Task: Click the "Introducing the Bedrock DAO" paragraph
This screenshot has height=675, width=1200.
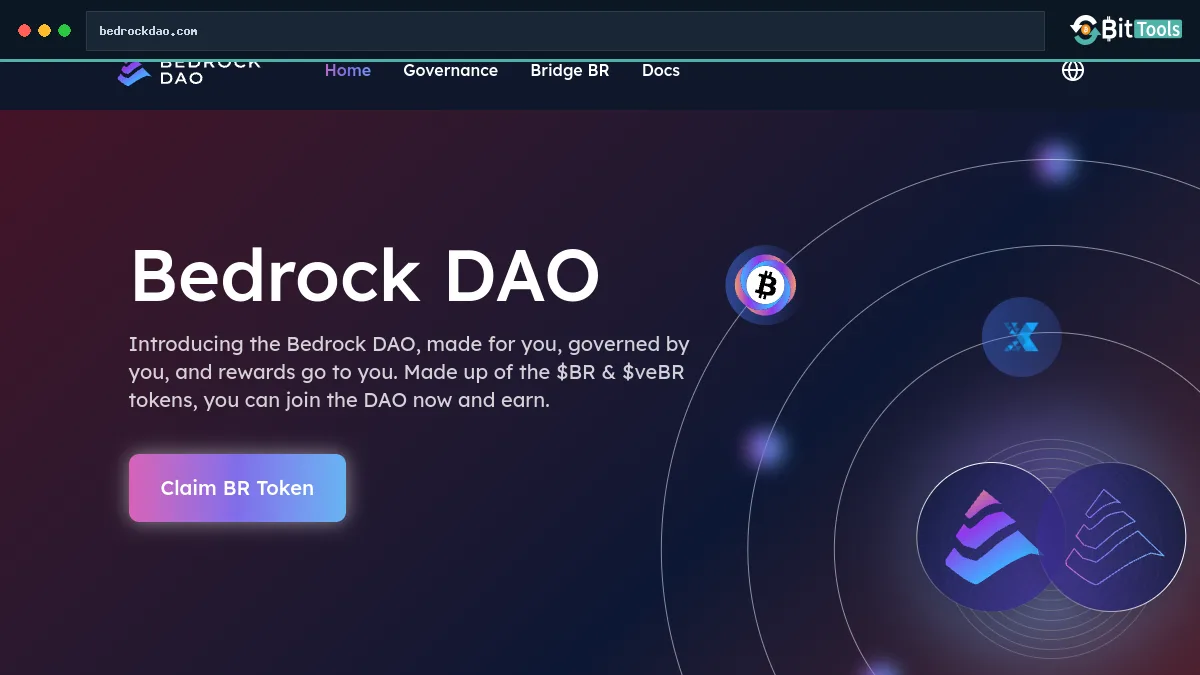Action: tap(409, 372)
